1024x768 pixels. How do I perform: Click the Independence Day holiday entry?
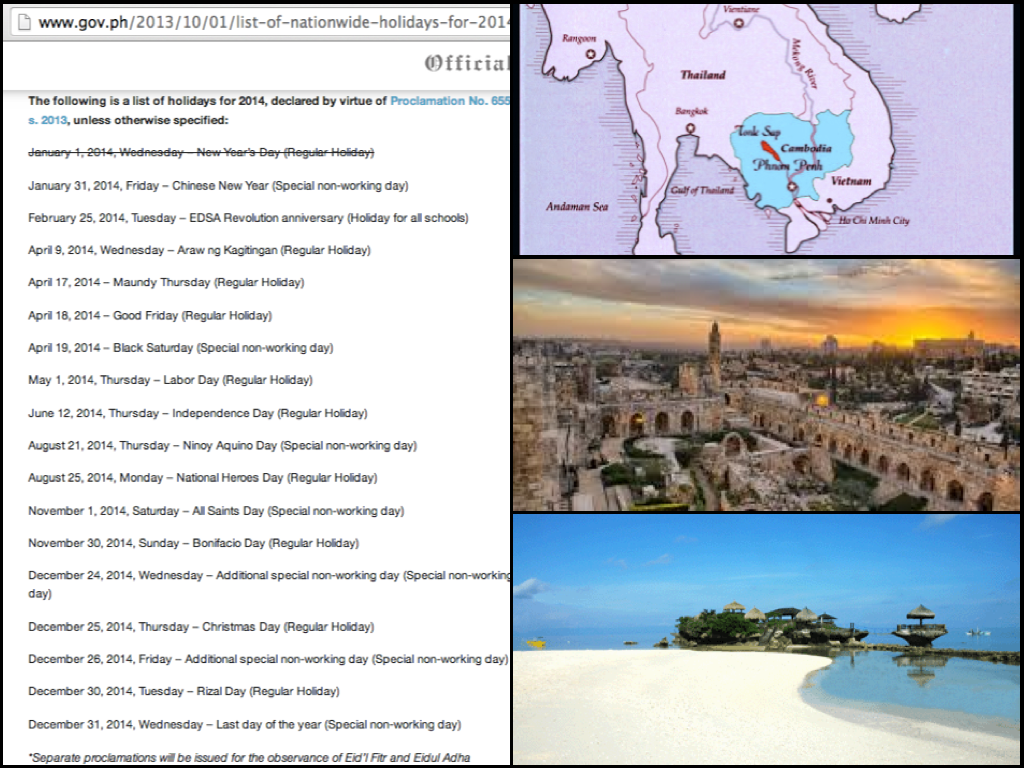(197, 413)
